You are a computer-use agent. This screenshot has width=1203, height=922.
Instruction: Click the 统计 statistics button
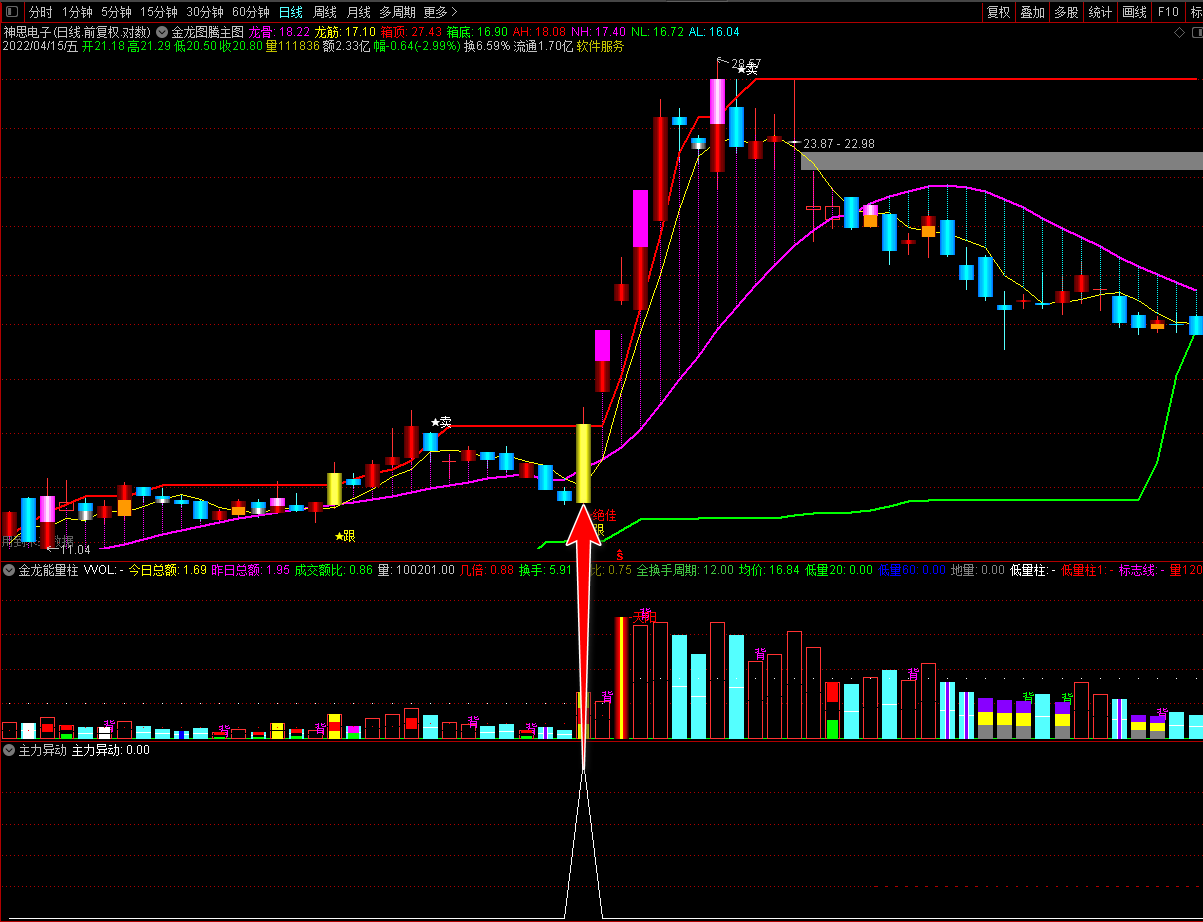tap(1100, 12)
